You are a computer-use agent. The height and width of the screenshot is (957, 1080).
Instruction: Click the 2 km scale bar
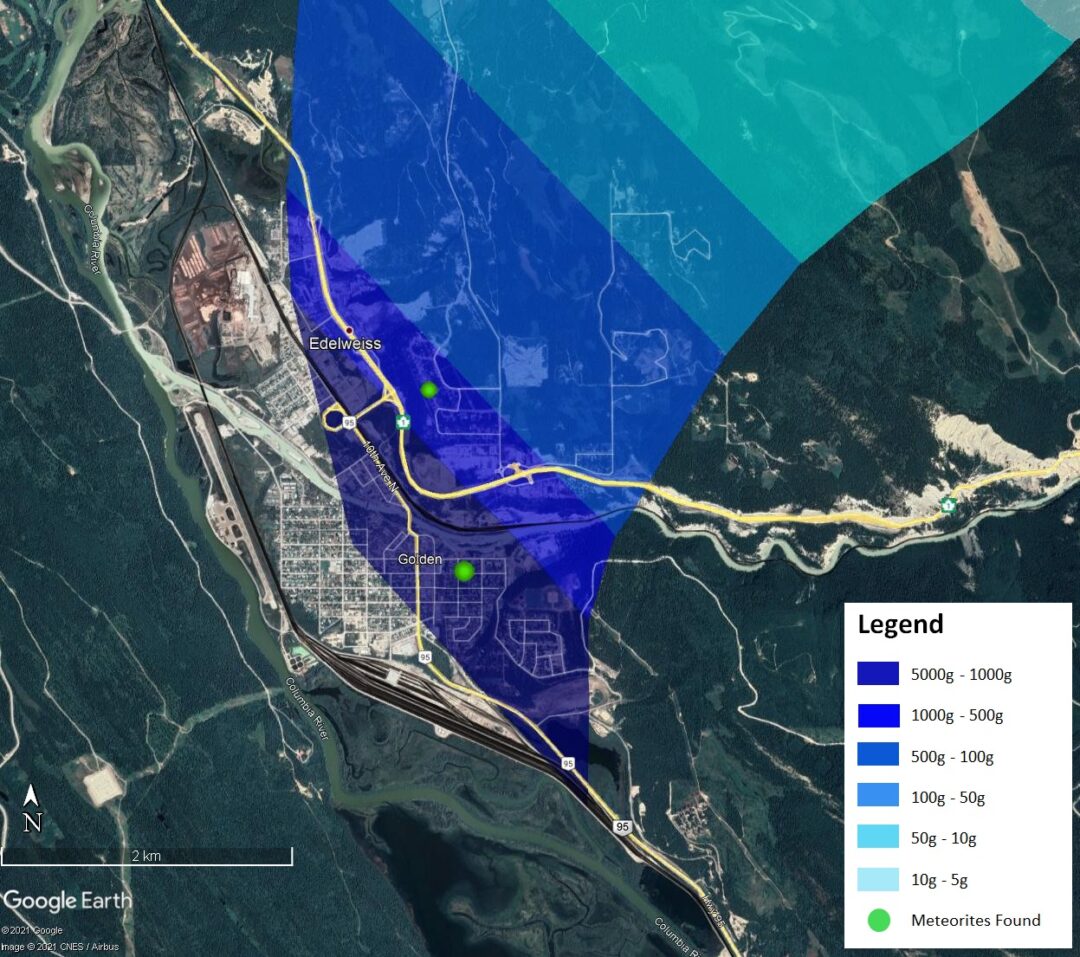point(146,857)
